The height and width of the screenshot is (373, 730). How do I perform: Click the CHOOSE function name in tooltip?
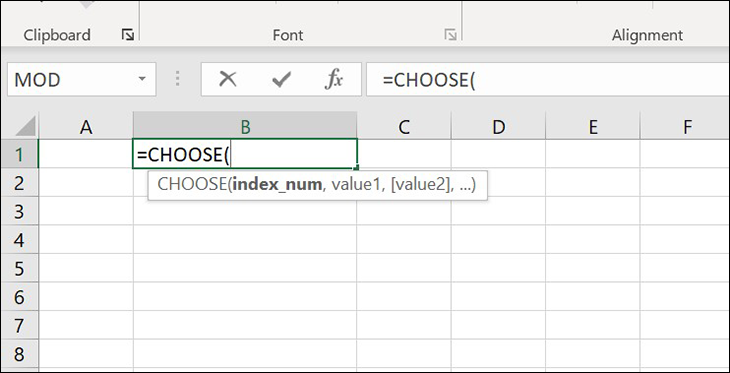[191, 184]
